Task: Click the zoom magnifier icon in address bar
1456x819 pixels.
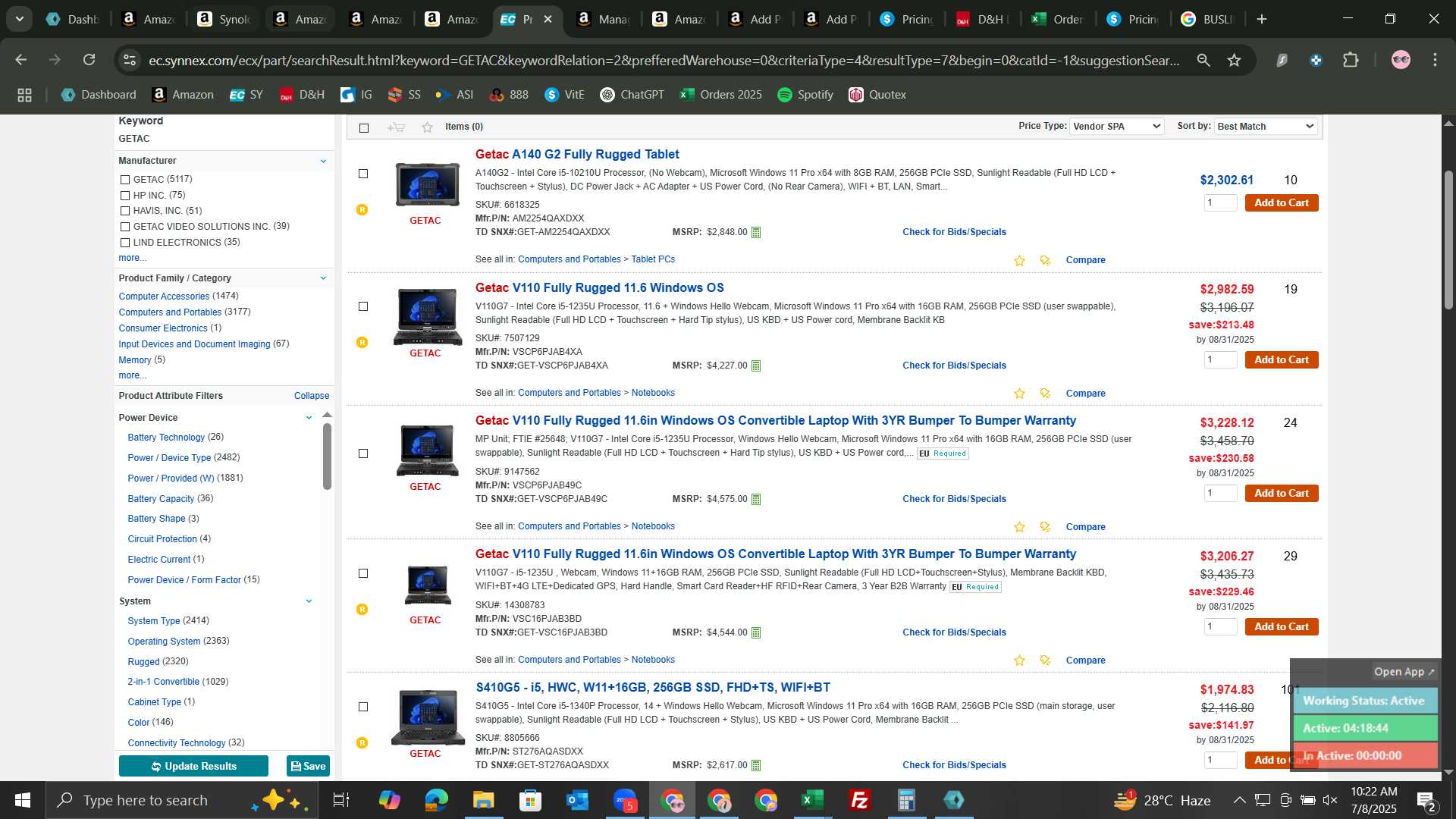Action: click(1203, 60)
